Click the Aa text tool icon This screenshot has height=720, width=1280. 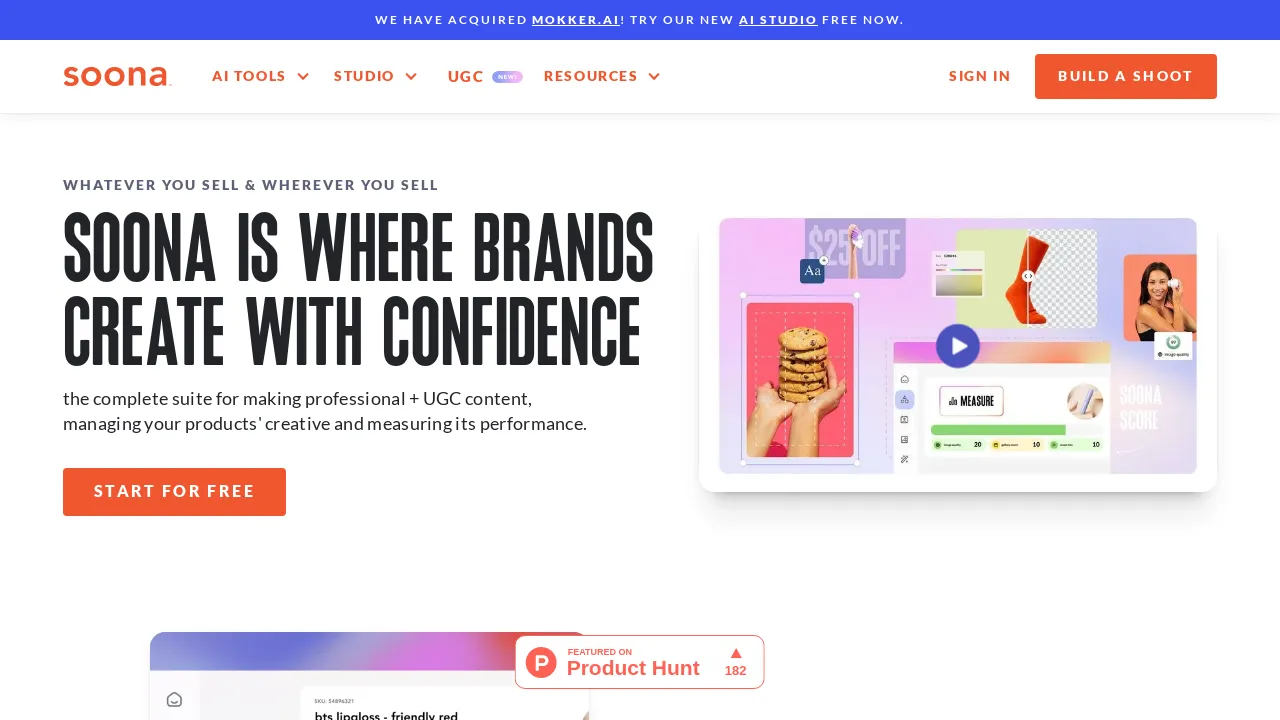point(812,271)
